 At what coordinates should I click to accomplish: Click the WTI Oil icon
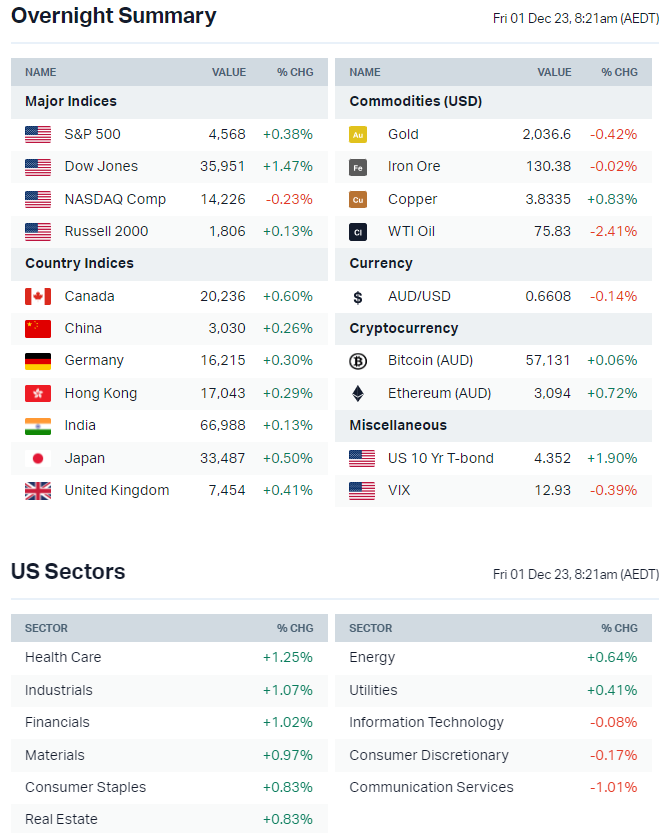[x=358, y=232]
